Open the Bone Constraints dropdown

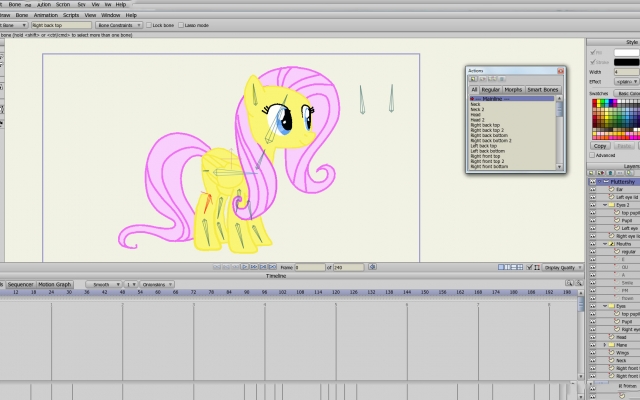[119, 25]
